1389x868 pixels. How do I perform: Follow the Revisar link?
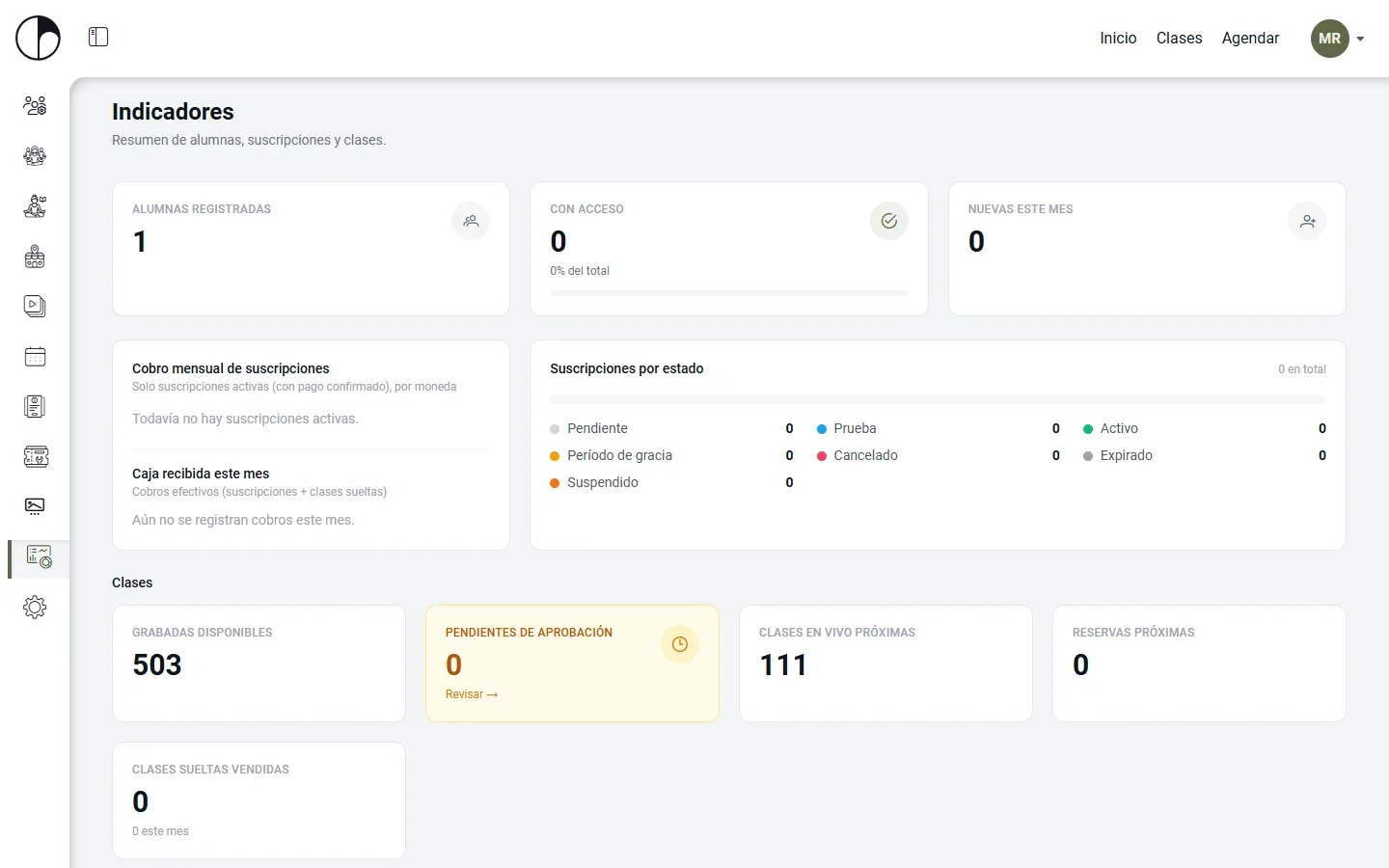click(472, 694)
